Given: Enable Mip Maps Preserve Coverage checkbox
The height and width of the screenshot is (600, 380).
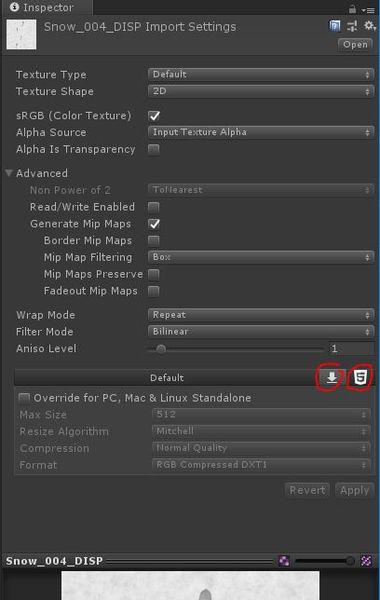Looking at the screenshot, I should 154,274.
